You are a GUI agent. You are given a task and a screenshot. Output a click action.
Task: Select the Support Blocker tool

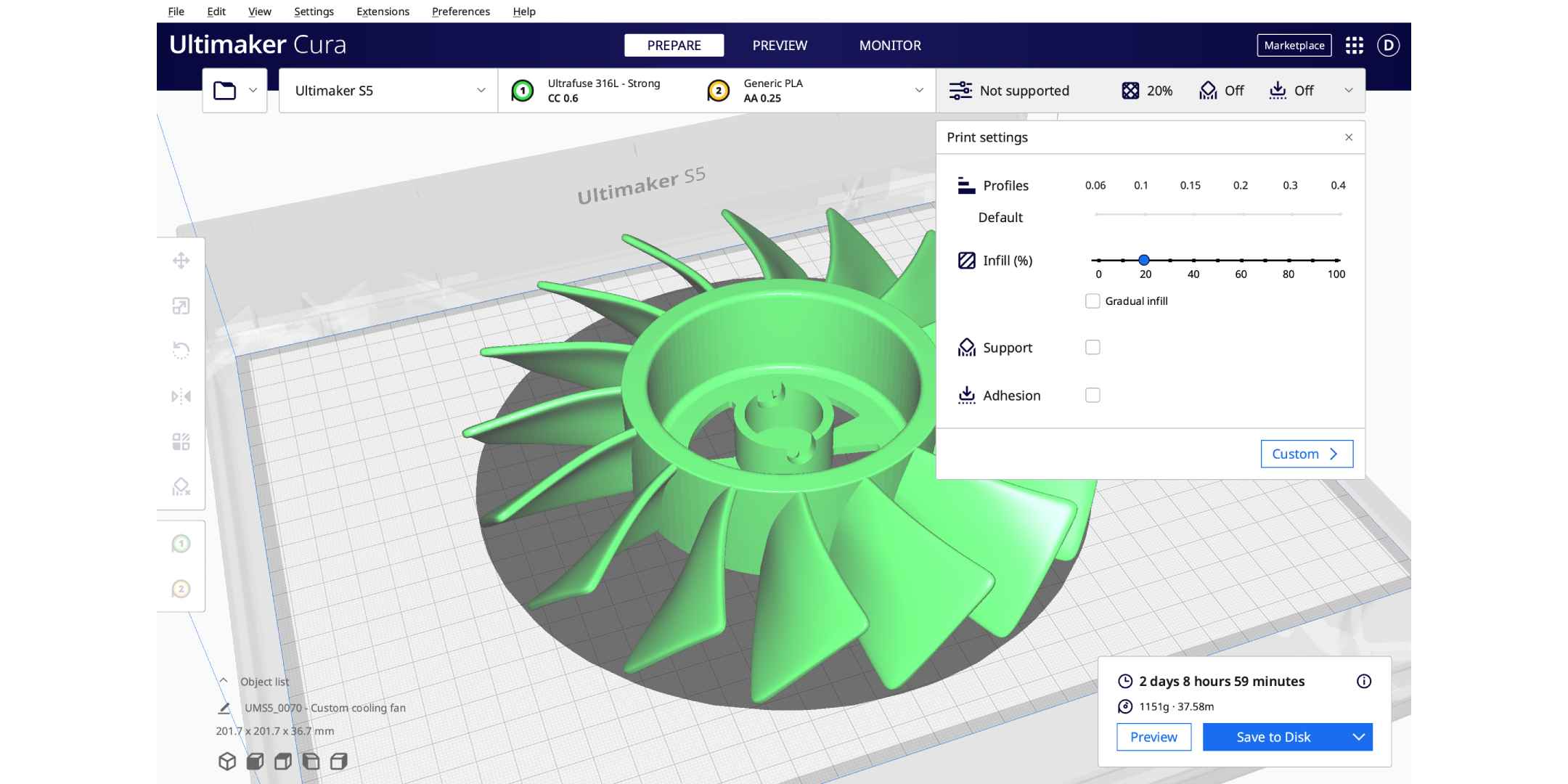pos(181,486)
